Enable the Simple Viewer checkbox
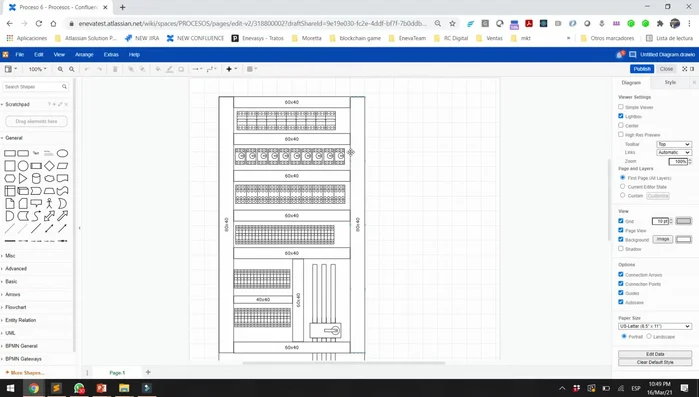This screenshot has width=699, height=397. coord(621,107)
